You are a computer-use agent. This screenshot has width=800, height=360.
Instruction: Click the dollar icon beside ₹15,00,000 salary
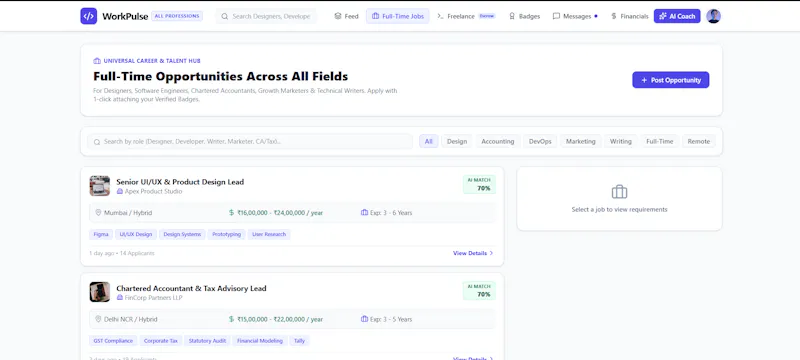[232, 319]
